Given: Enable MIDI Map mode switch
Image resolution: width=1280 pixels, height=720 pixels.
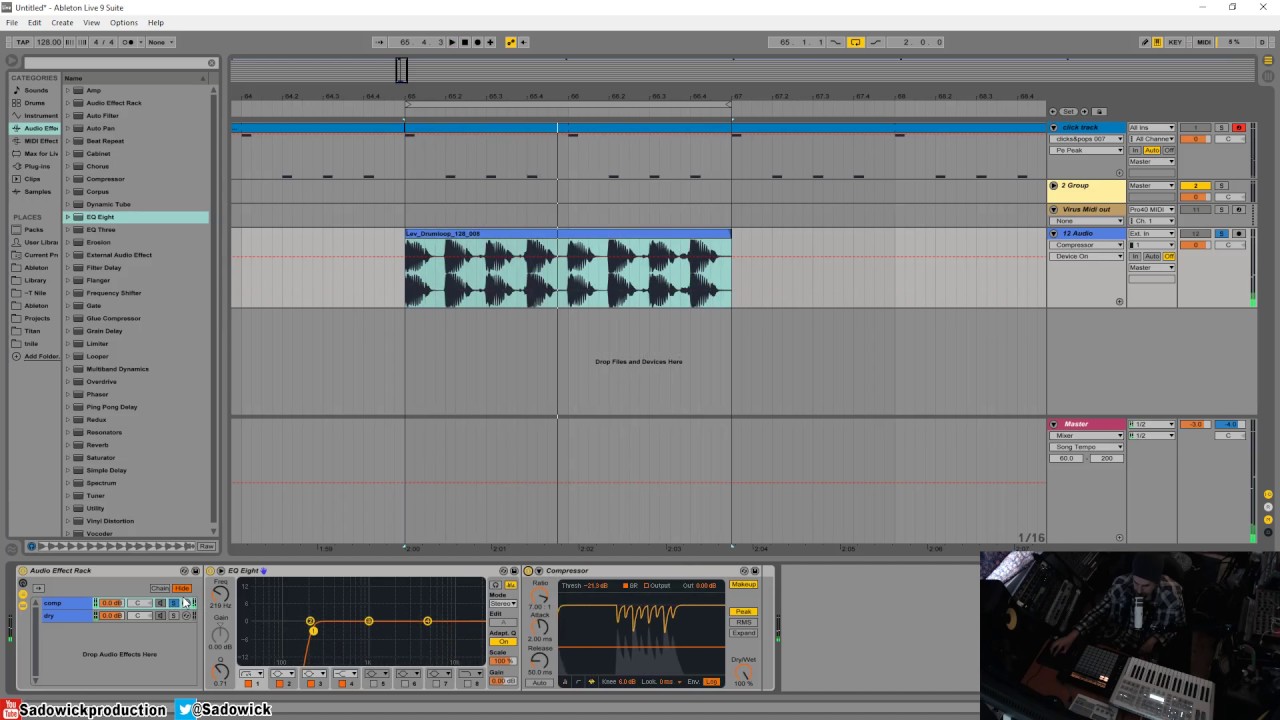Looking at the screenshot, I should 1204,42.
